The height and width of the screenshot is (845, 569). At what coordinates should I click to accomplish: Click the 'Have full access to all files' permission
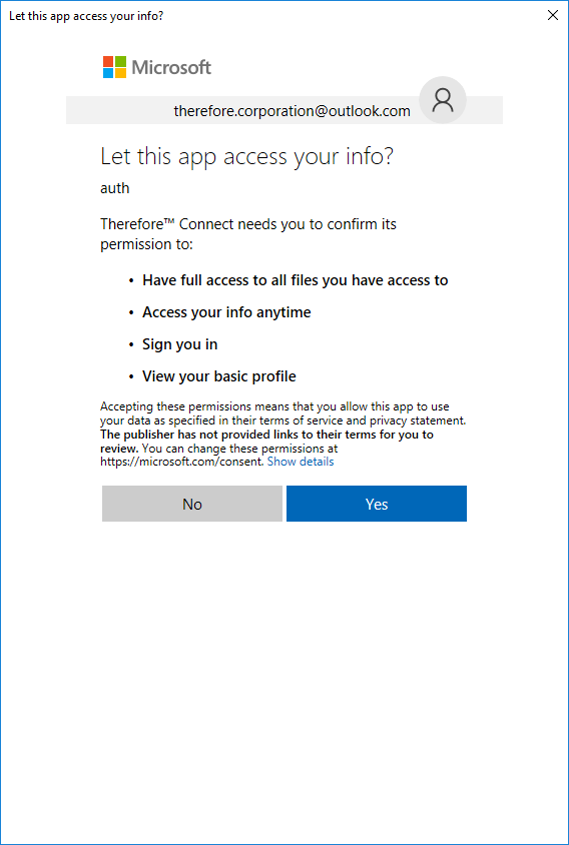pos(295,280)
